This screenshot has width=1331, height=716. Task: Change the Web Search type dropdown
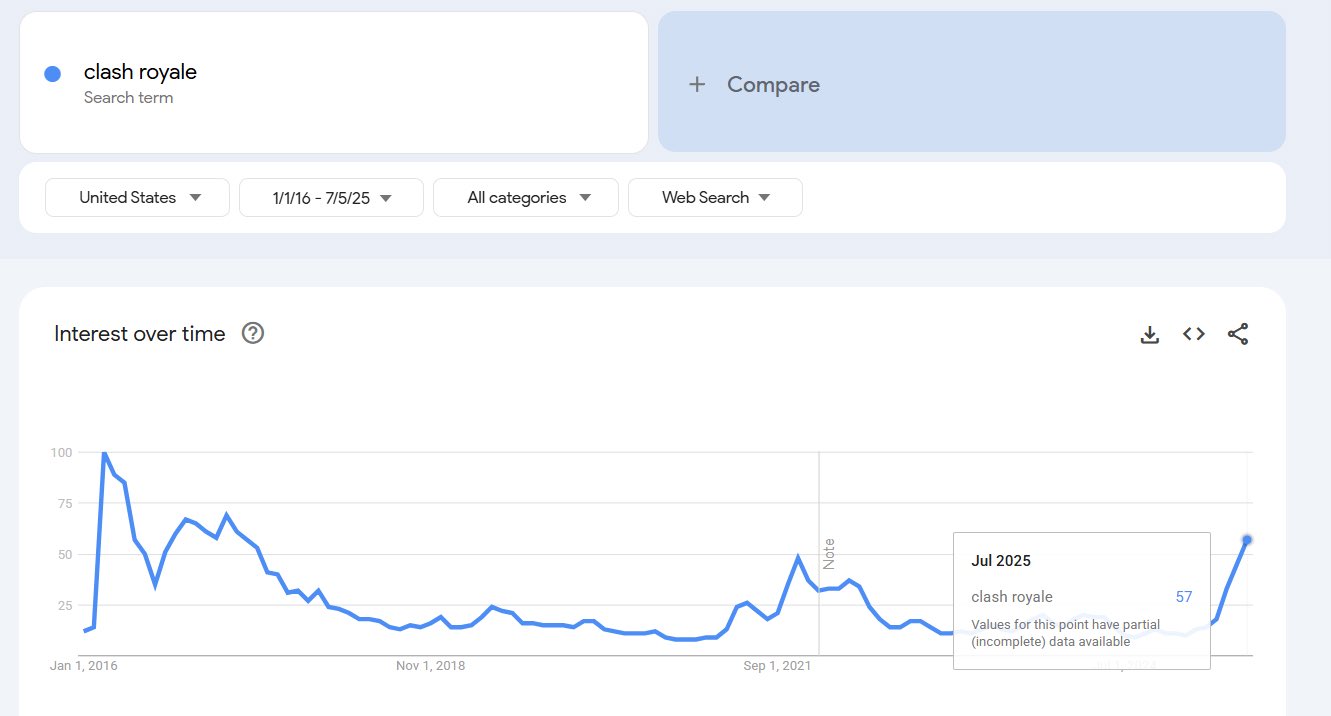tap(715, 197)
